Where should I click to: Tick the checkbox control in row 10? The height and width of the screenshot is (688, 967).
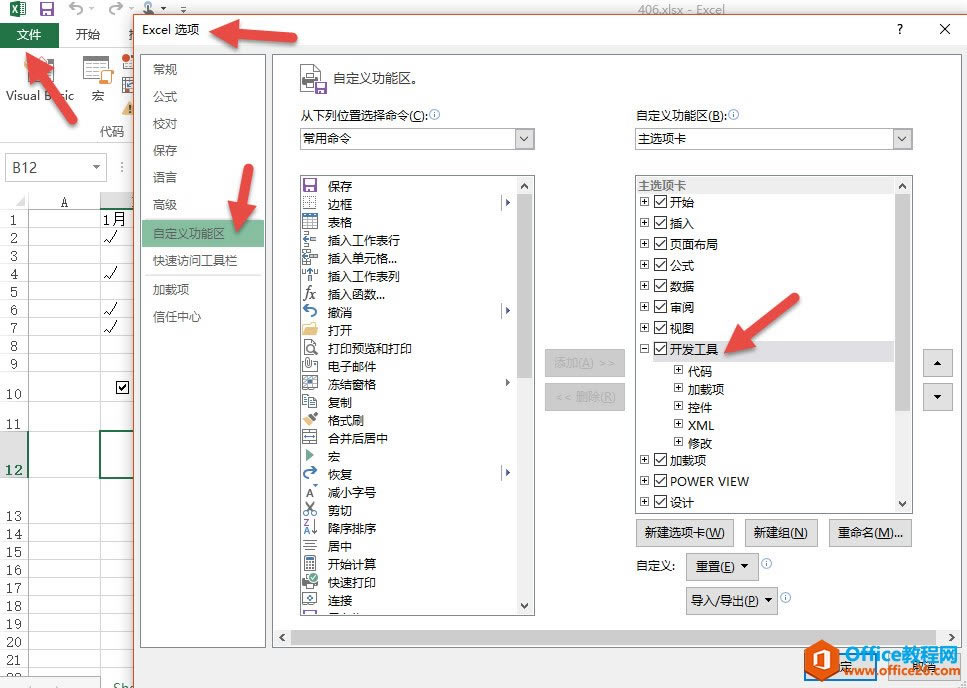[122, 387]
